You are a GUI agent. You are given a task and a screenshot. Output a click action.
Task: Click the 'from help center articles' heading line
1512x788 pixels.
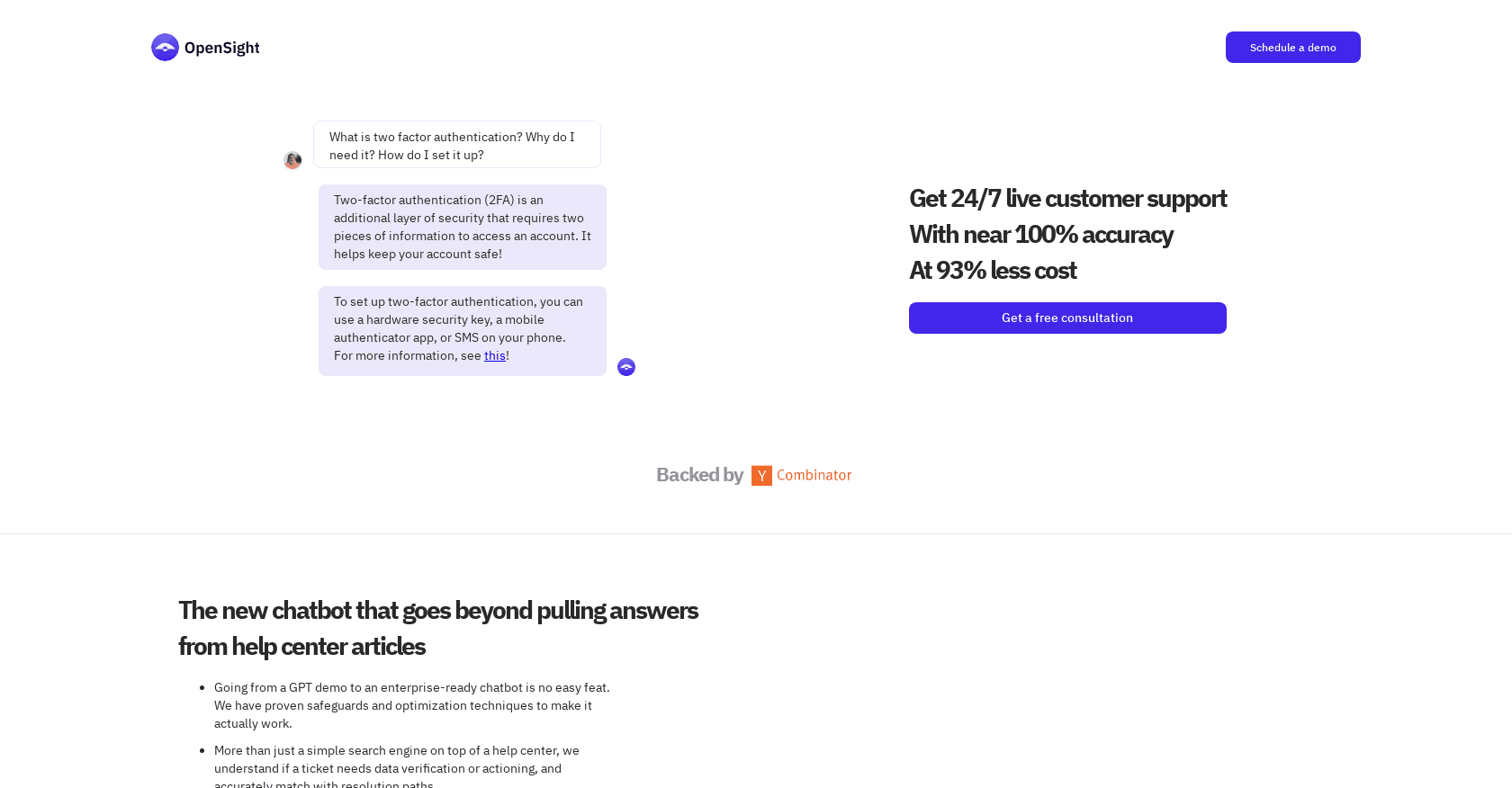point(301,646)
